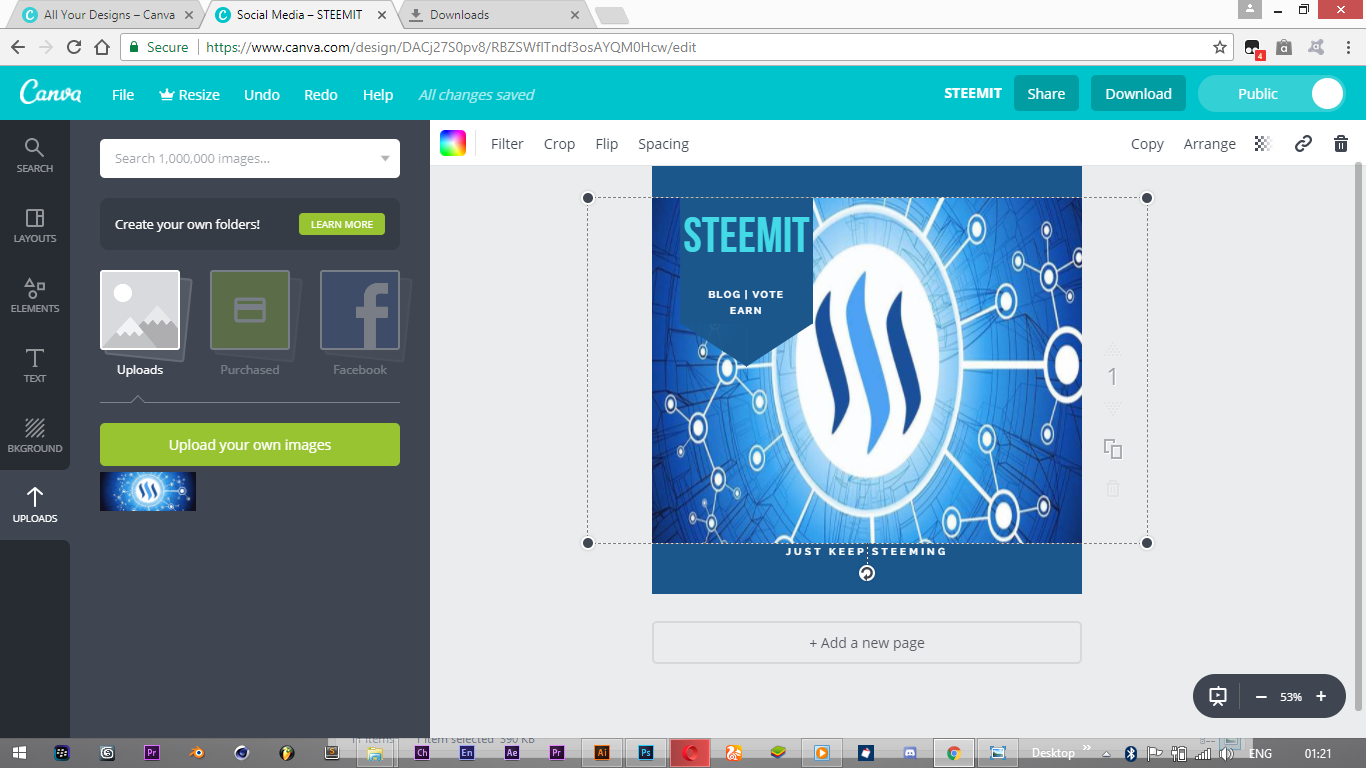This screenshot has height=768, width=1366.
Task: Open Discord from the taskbar
Action: (x=910, y=753)
